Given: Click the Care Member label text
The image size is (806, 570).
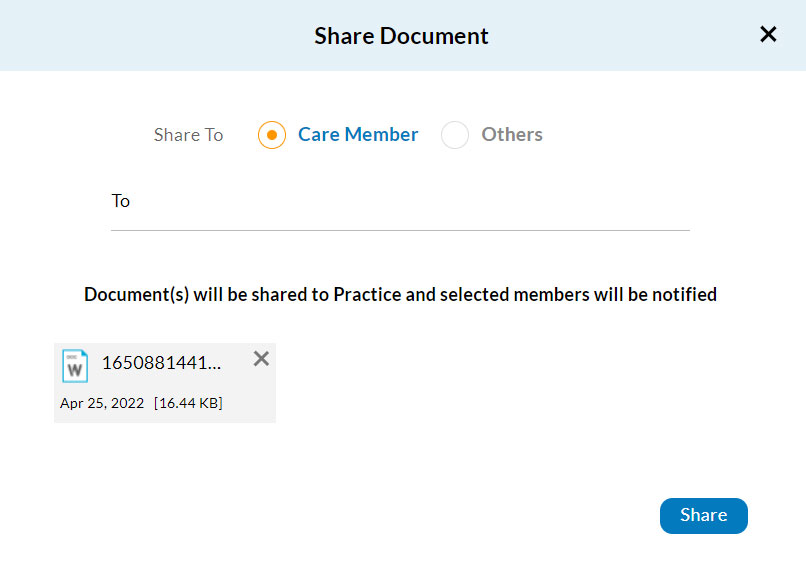Looking at the screenshot, I should [358, 135].
